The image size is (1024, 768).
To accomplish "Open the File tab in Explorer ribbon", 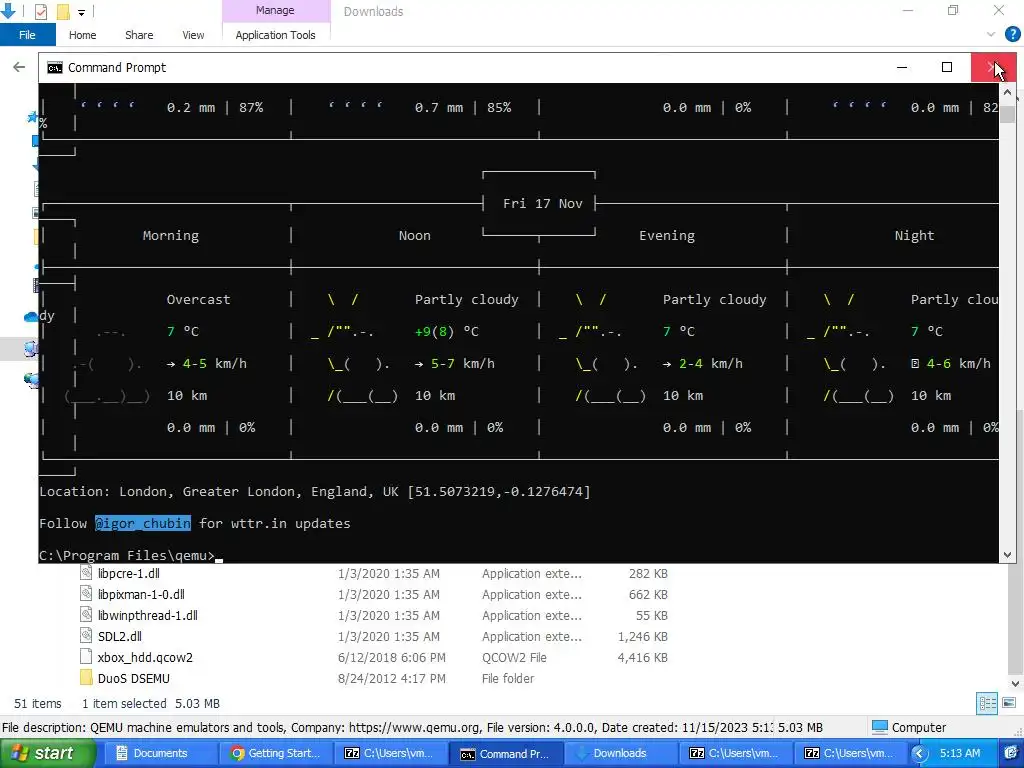I will click(x=27, y=35).
